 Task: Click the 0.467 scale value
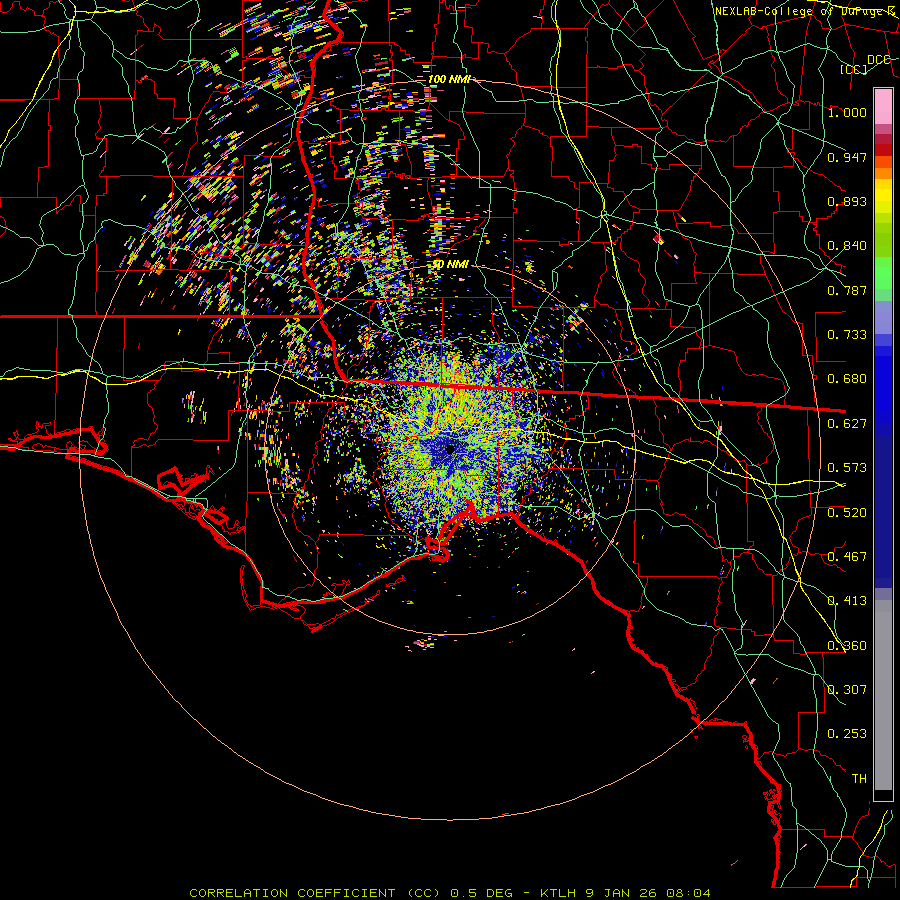[x=847, y=557]
